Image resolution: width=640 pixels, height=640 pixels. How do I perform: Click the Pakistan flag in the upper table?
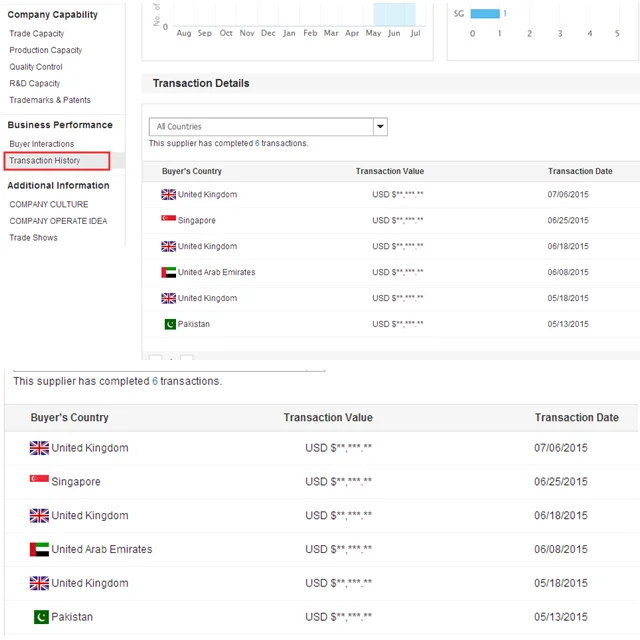click(169, 324)
